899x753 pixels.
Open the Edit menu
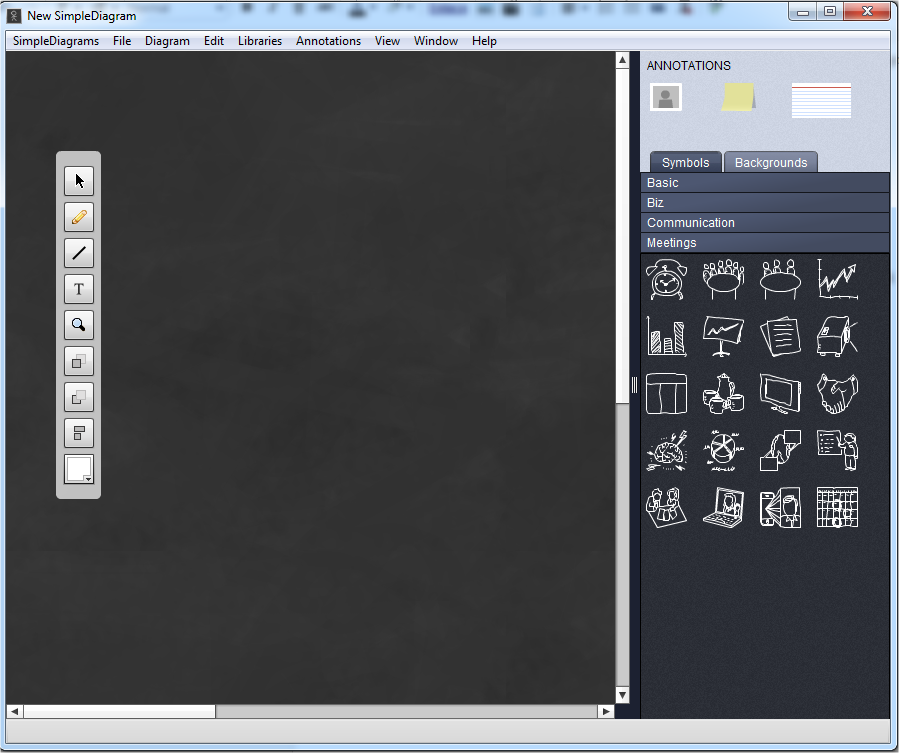(214, 41)
